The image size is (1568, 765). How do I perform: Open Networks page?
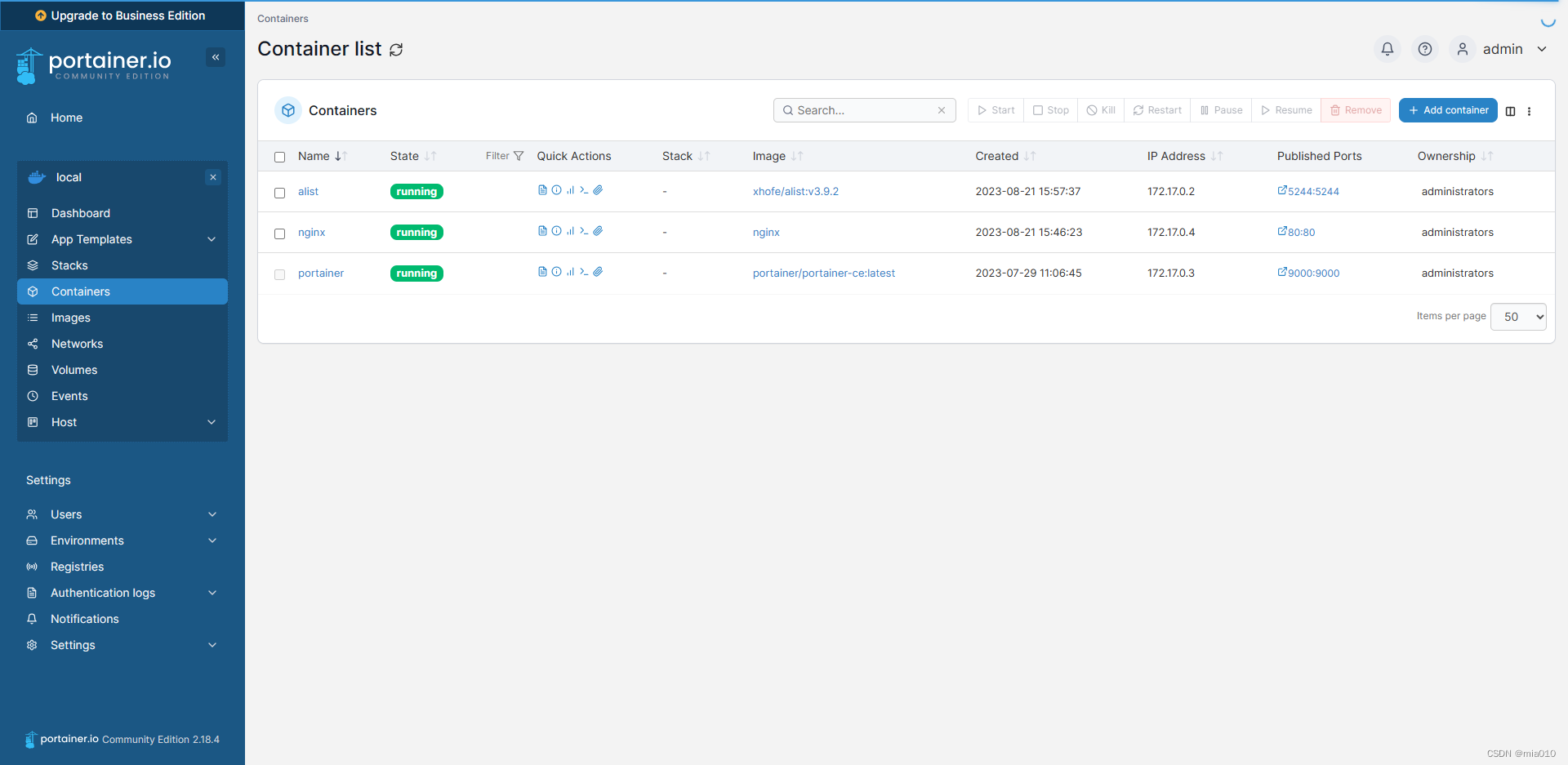click(x=122, y=344)
